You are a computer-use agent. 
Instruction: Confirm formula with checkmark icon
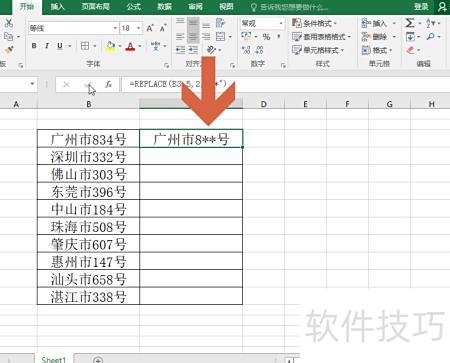[x=88, y=85]
